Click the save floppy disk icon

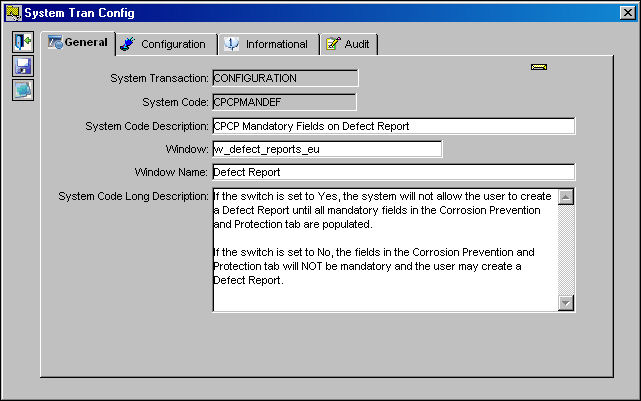coord(22,66)
